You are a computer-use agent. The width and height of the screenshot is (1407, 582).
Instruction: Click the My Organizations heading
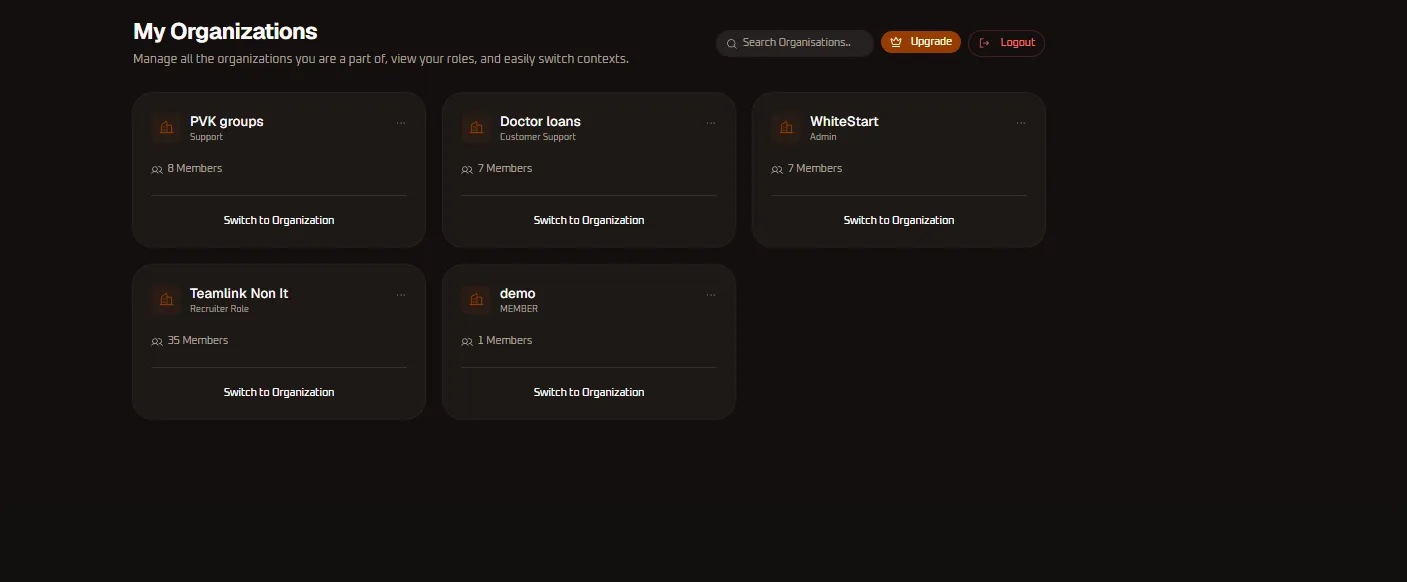coord(225,31)
